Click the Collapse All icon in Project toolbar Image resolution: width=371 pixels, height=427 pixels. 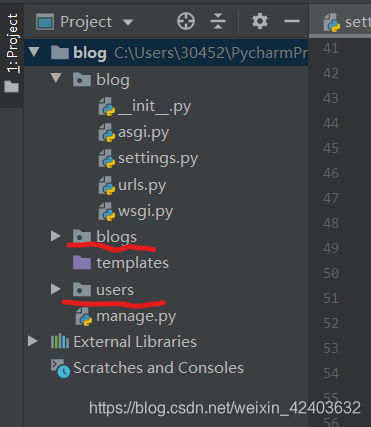pos(218,22)
